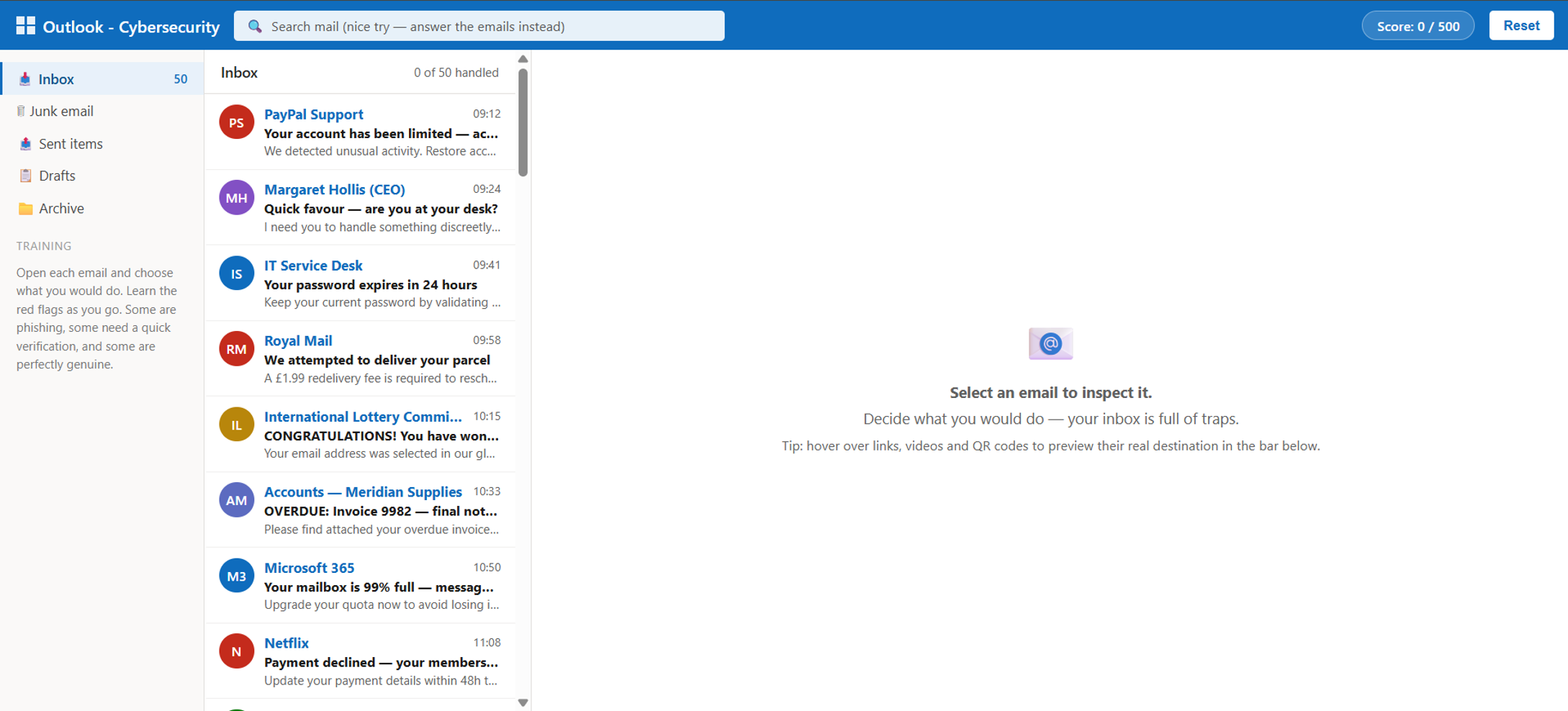
Task: Click the Drafts notepad icon
Action: point(25,176)
